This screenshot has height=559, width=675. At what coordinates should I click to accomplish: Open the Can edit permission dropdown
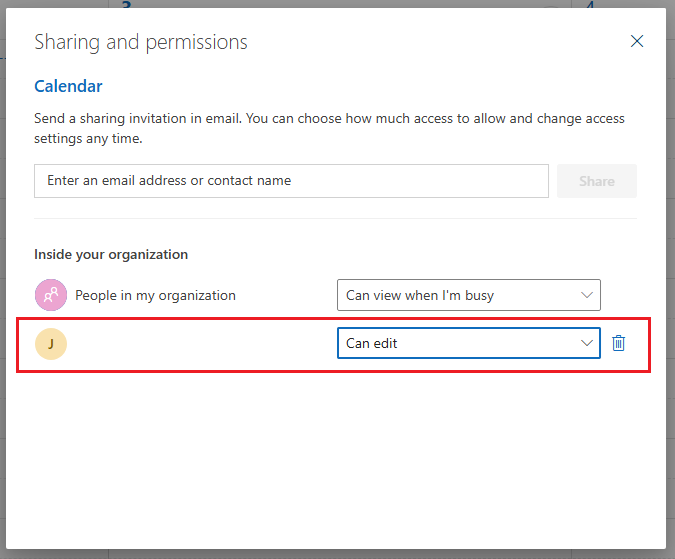468,343
